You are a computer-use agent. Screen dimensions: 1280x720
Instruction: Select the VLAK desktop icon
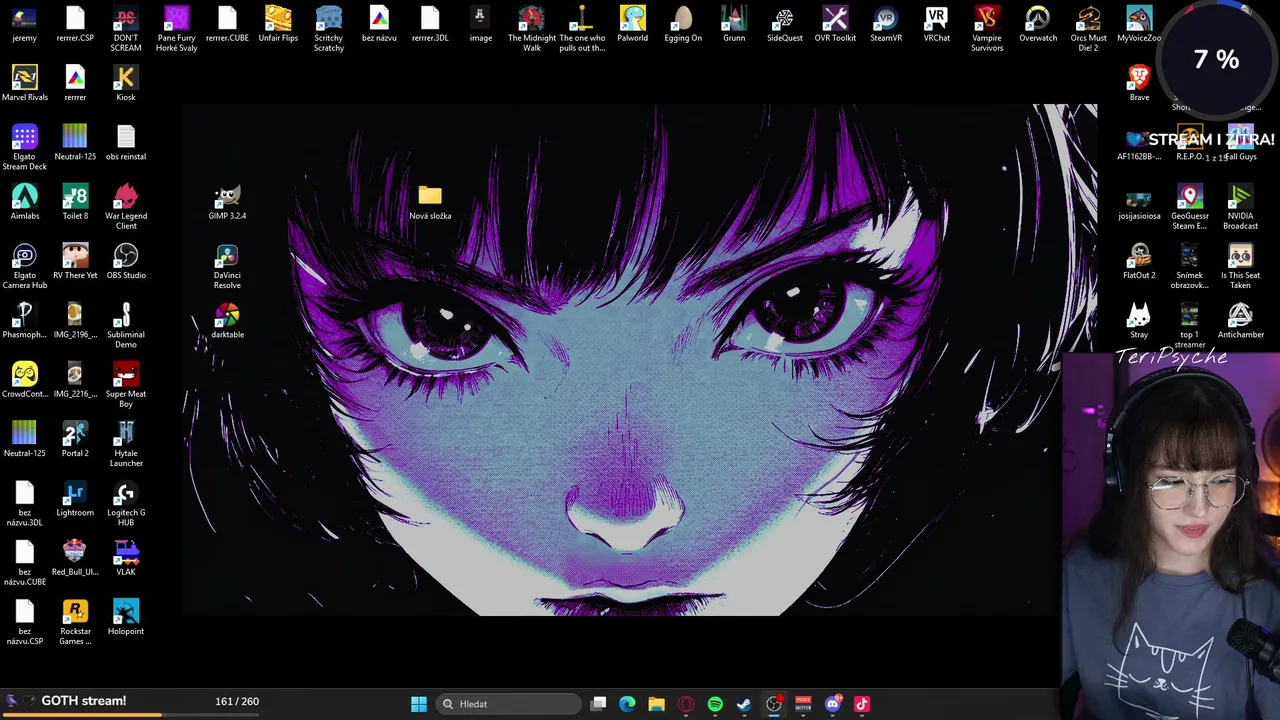(x=125, y=557)
